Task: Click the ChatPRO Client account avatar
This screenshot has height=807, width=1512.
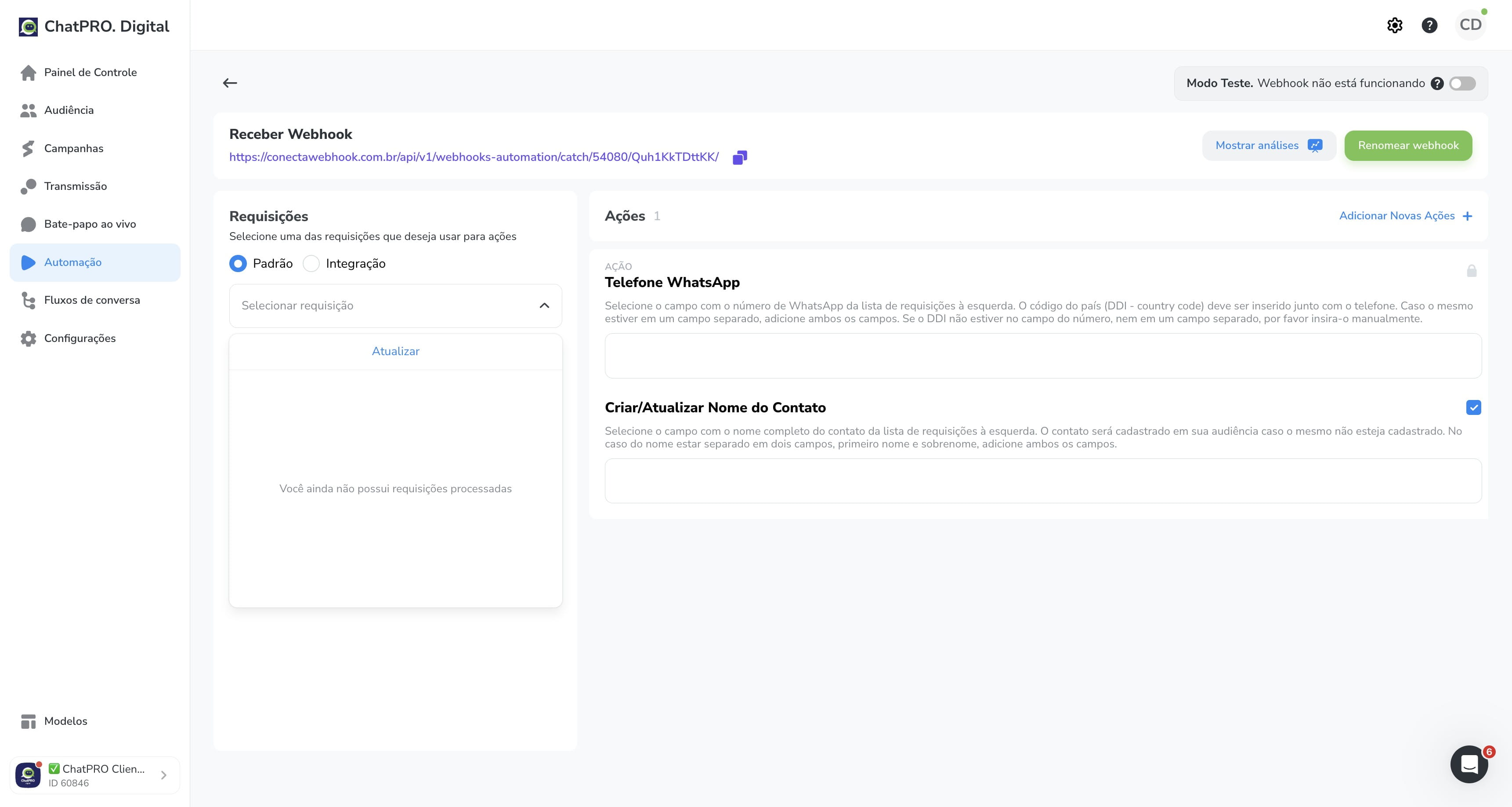Action: click(28, 775)
